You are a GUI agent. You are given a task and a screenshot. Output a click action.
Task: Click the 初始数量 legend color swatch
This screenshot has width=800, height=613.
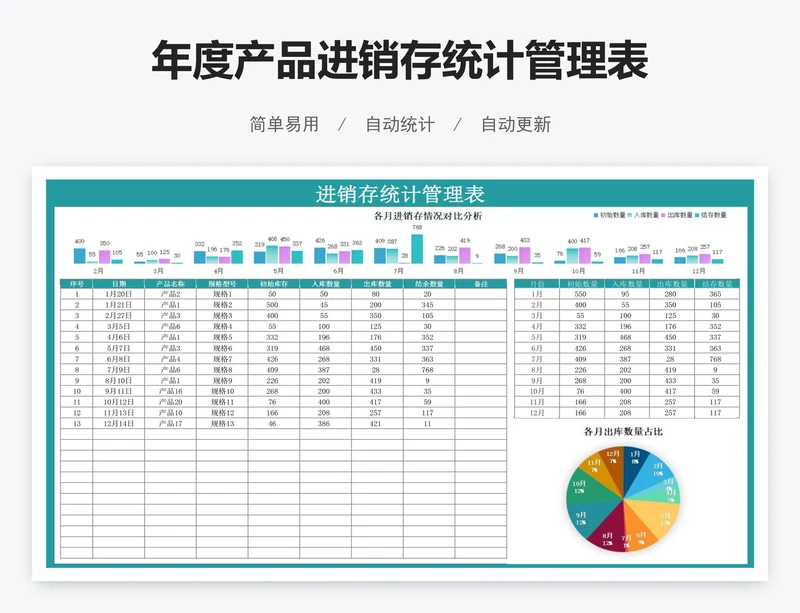coord(595,215)
